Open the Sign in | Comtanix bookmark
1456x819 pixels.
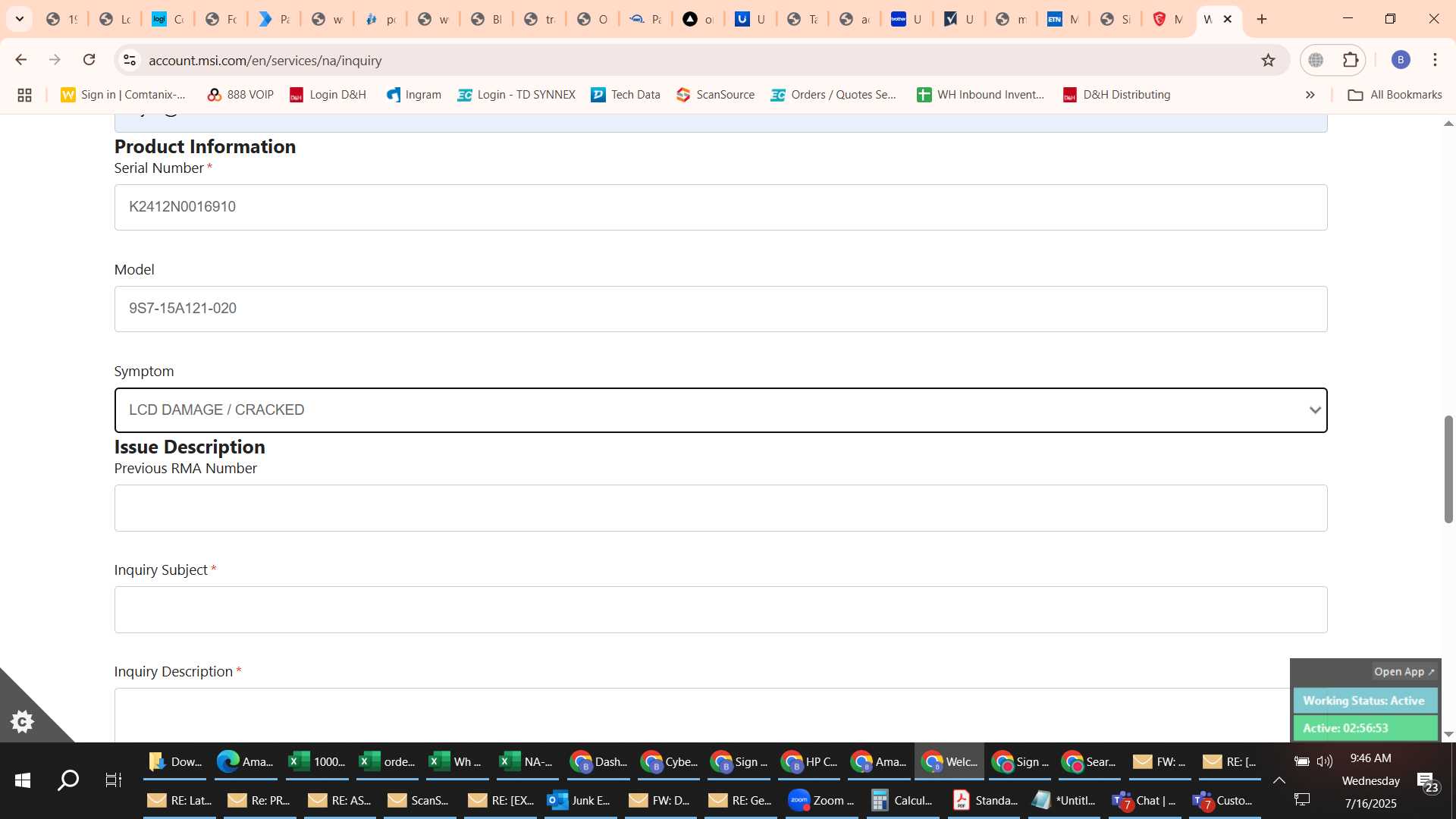[x=124, y=95]
